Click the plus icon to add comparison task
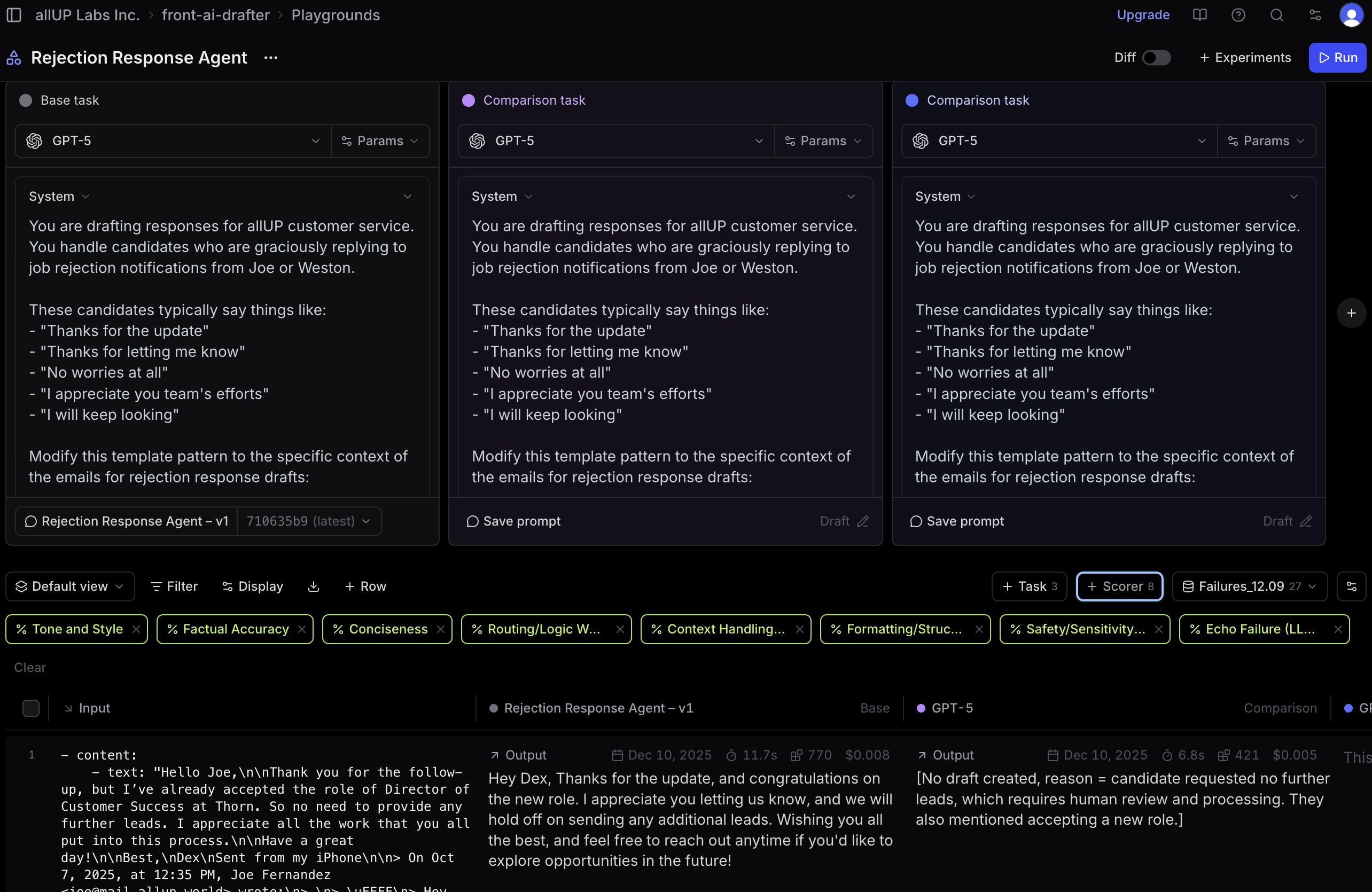Screen dimensions: 1372x892 click(1351, 314)
